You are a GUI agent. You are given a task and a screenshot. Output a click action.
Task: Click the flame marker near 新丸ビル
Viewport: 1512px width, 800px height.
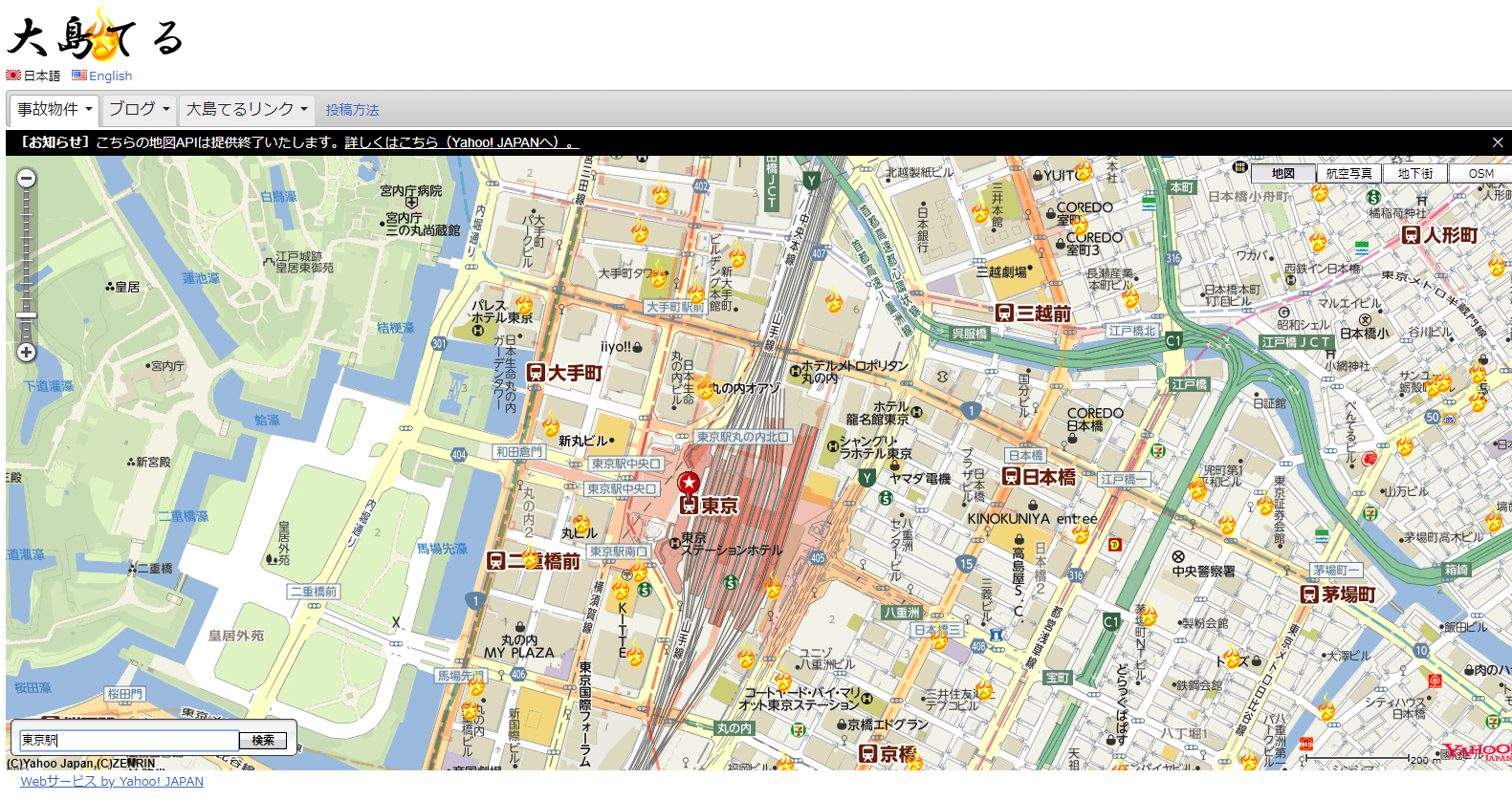551,425
